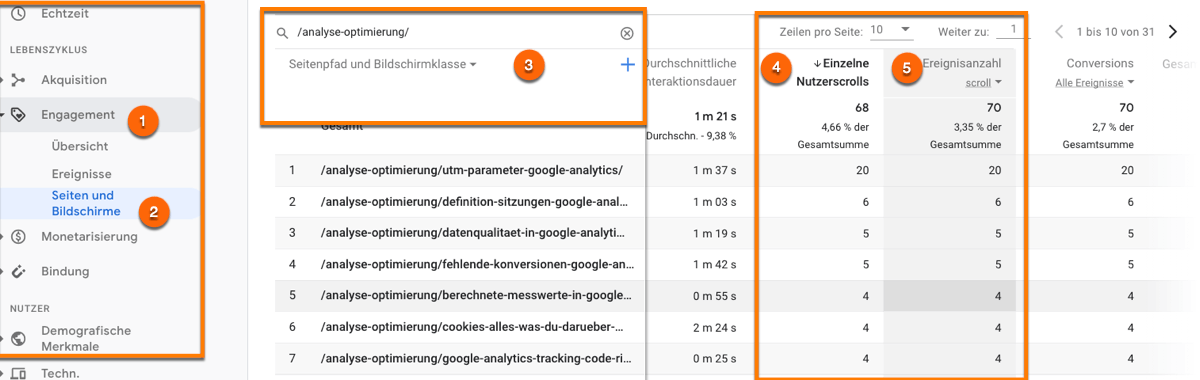The width and height of the screenshot is (1200, 380).
Task: Expand the Akquisition section
Action: pos(3,80)
